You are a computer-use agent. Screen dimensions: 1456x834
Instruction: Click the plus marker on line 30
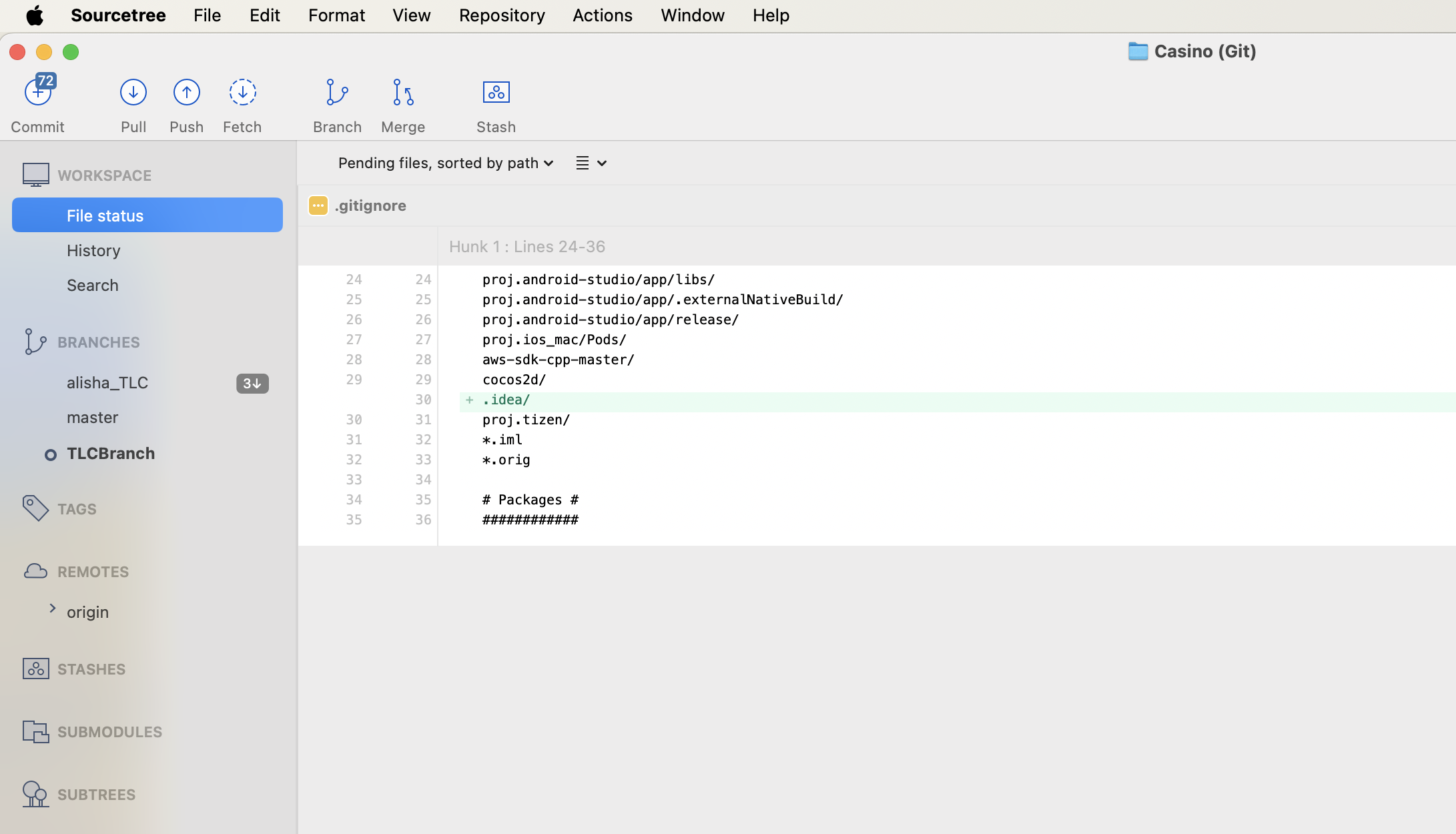pyautogui.click(x=470, y=400)
